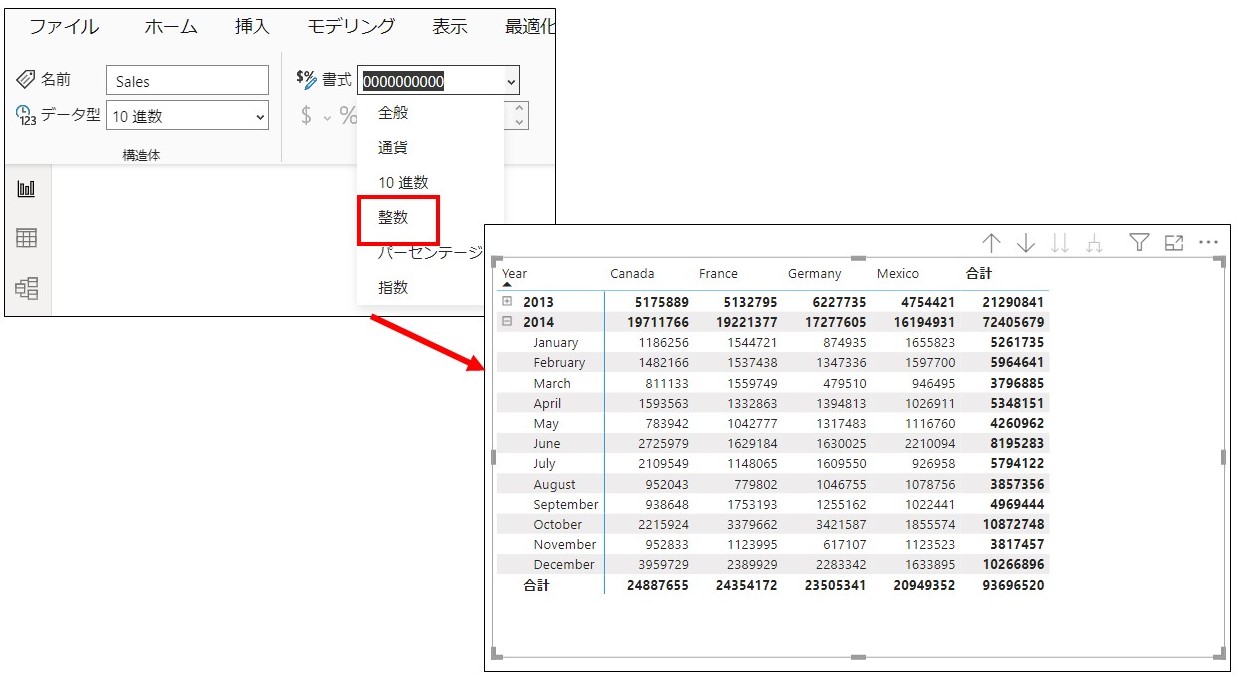Open the ファイル tab
The height and width of the screenshot is (675, 1237).
(x=64, y=27)
